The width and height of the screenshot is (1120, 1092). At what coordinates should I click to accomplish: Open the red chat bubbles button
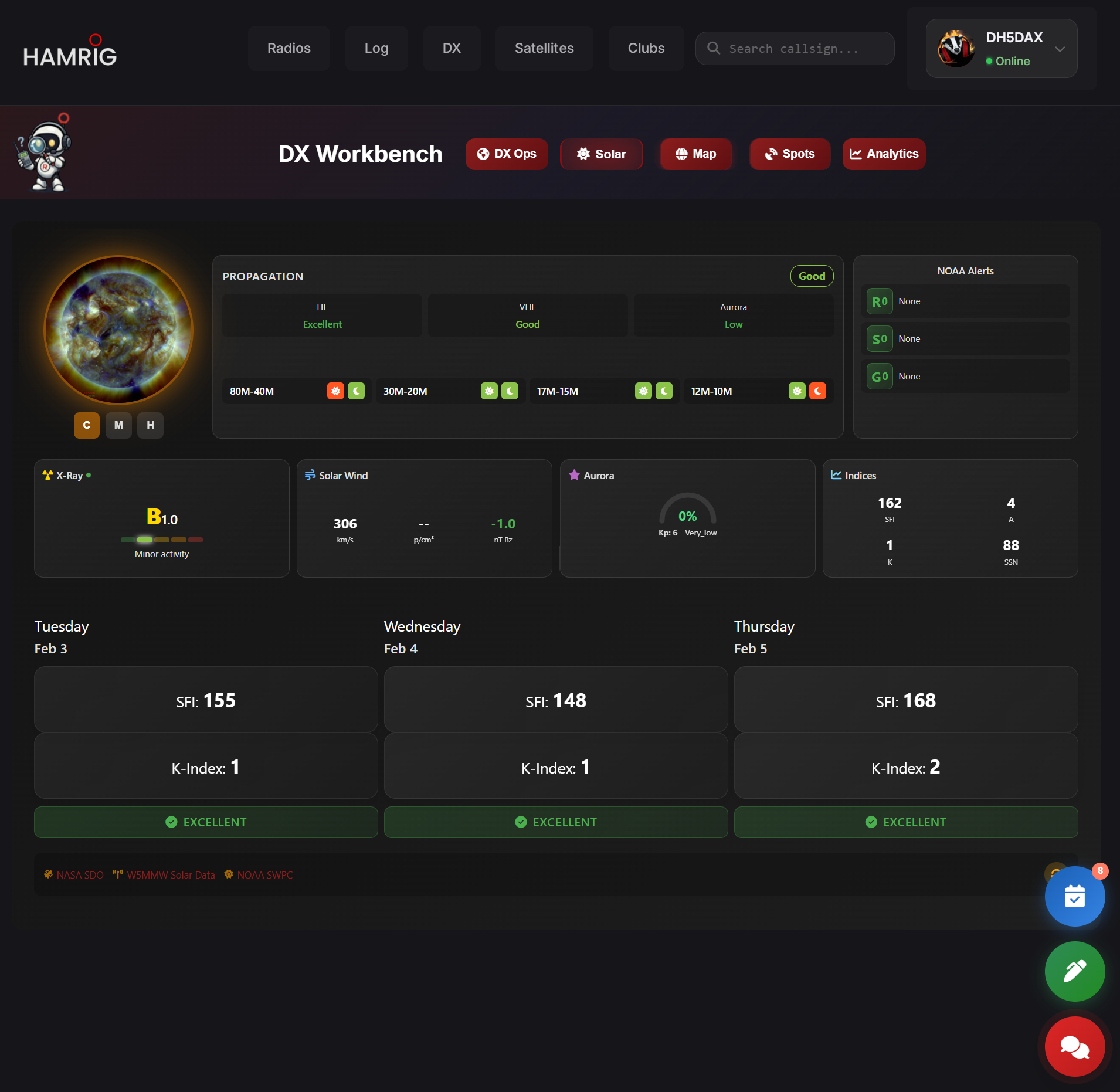tap(1074, 1046)
